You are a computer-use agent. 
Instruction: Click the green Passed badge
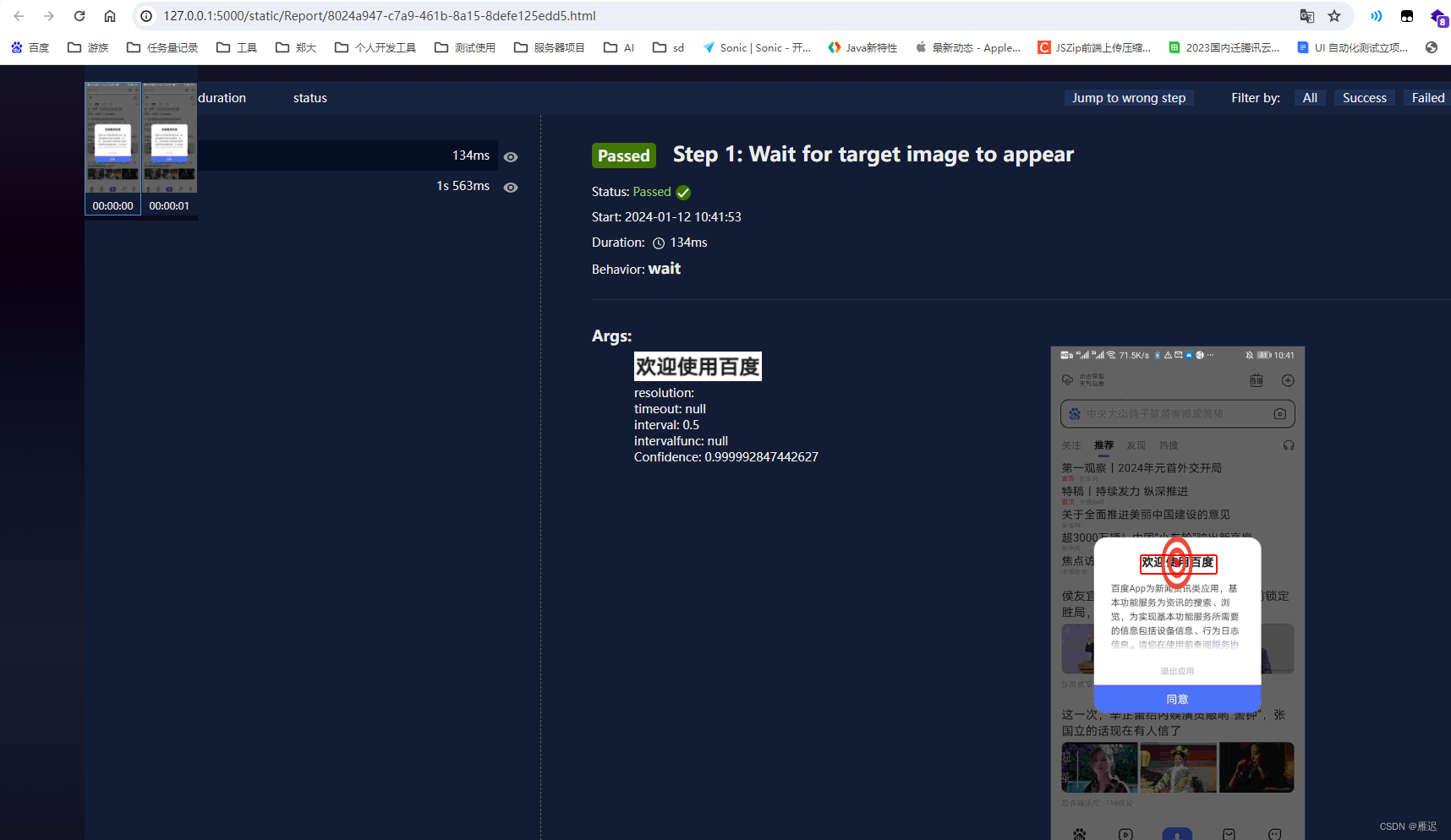[x=624, y=155]
